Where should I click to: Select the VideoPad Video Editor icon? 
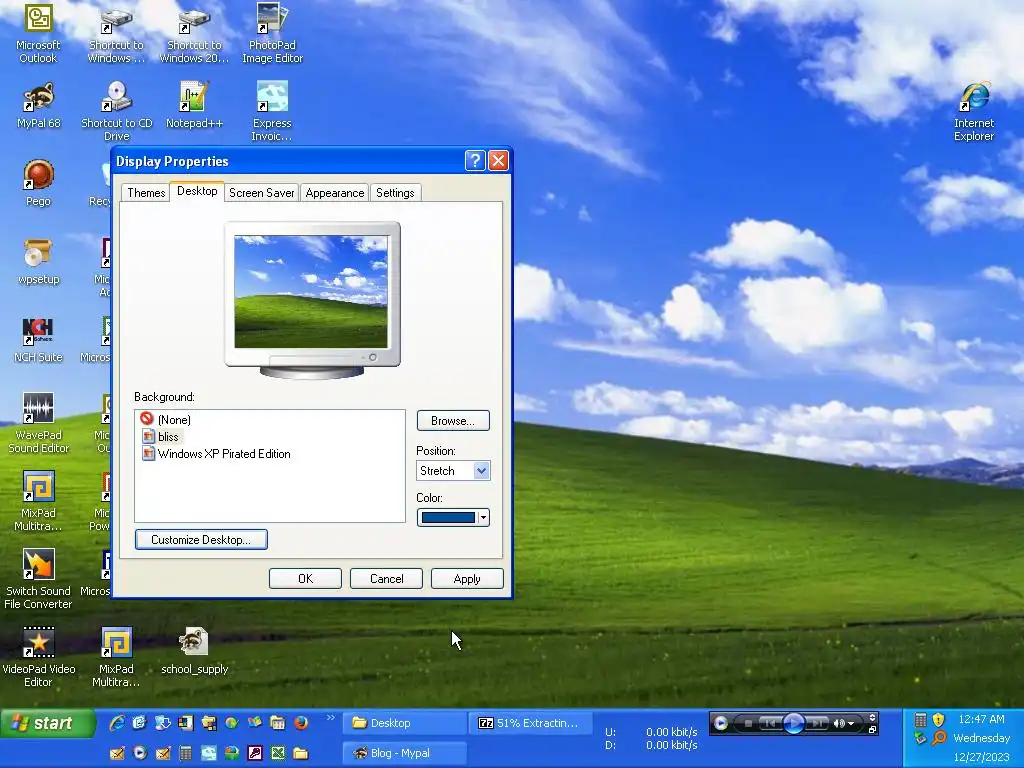pos(38,657)
